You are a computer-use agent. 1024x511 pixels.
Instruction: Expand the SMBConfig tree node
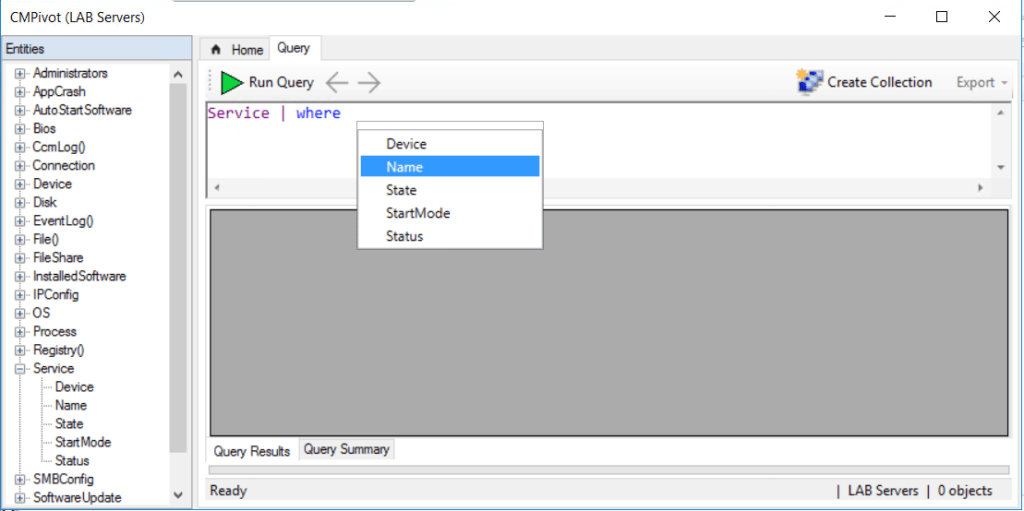19,480
